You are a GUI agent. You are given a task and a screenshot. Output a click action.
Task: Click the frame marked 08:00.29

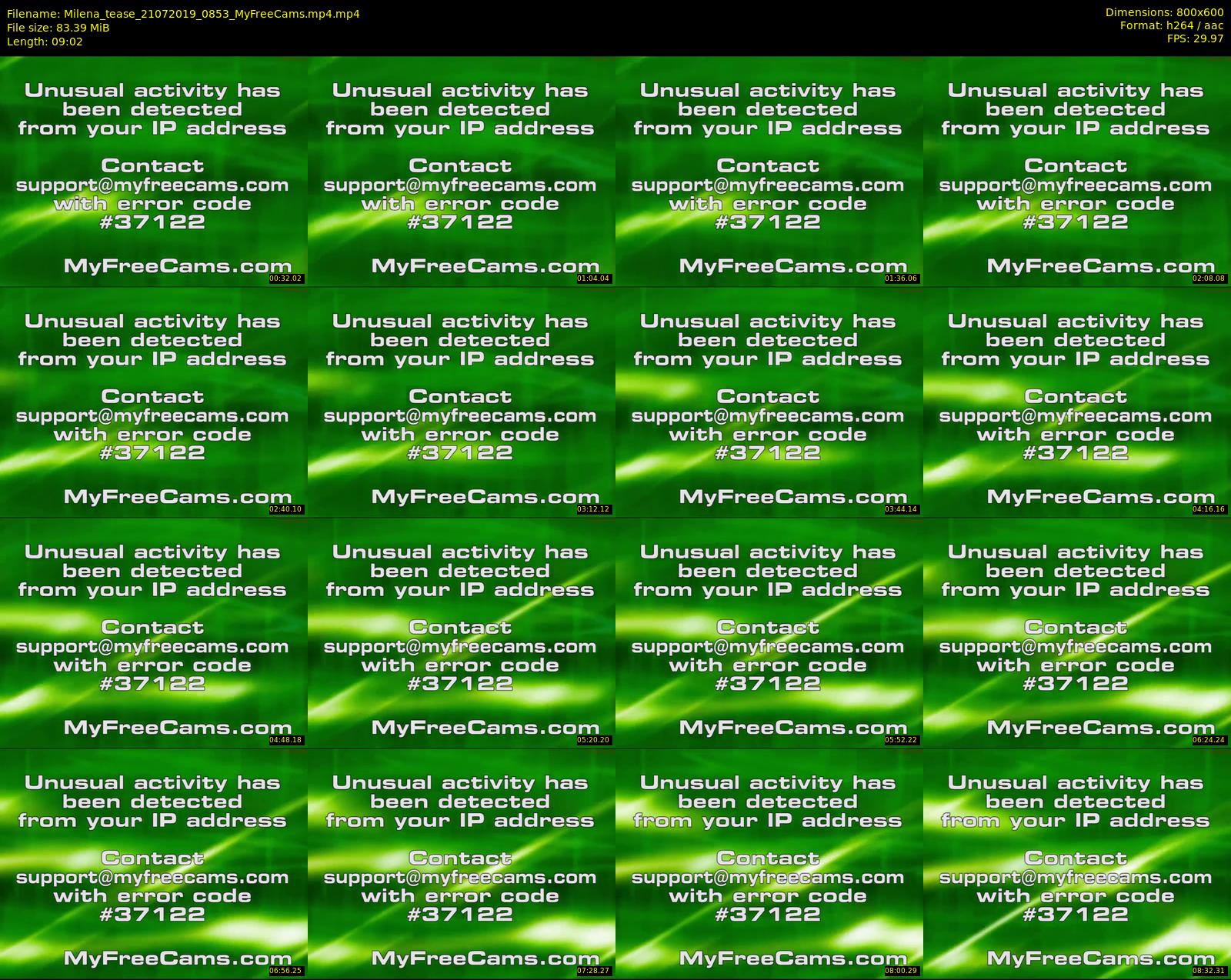pyautogui.click(x=769, y=863)
